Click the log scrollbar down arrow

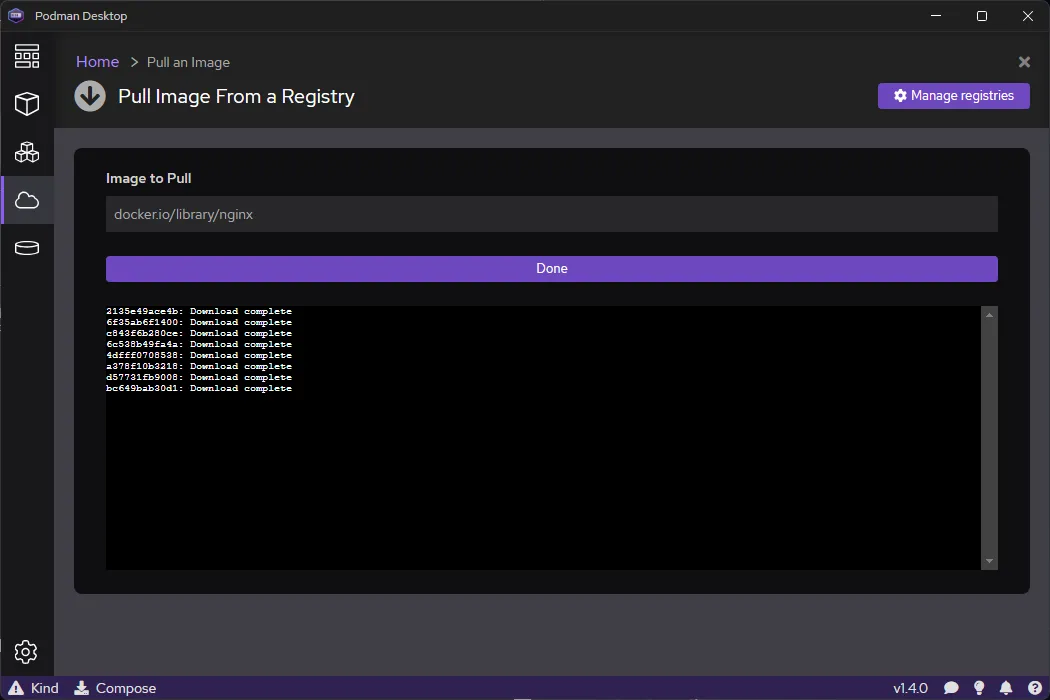click(989, 561)
